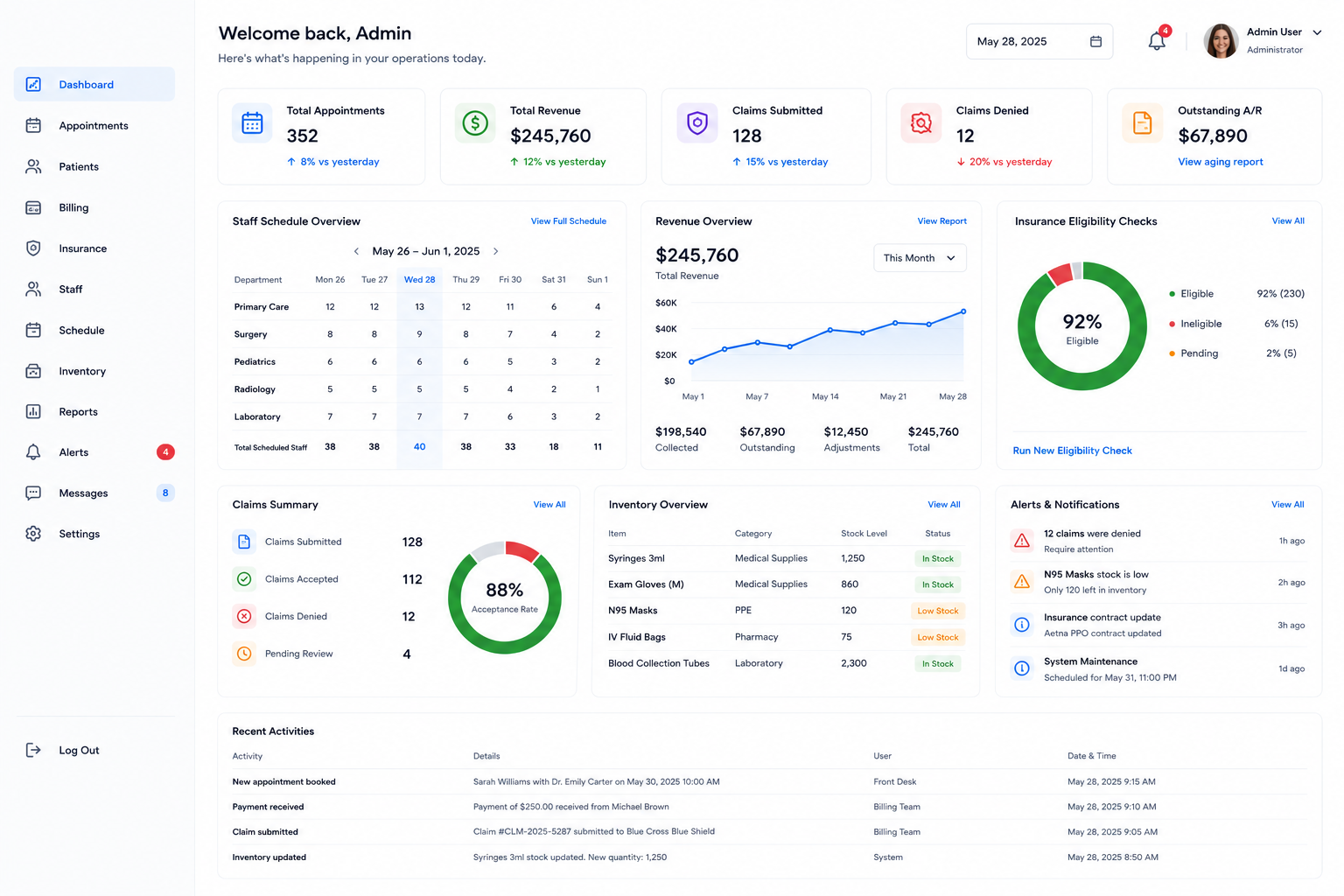Click the Messages chat bubble icon in sidebar
Viewport: 1344px width, 896px height.
[x=33, y=493]
